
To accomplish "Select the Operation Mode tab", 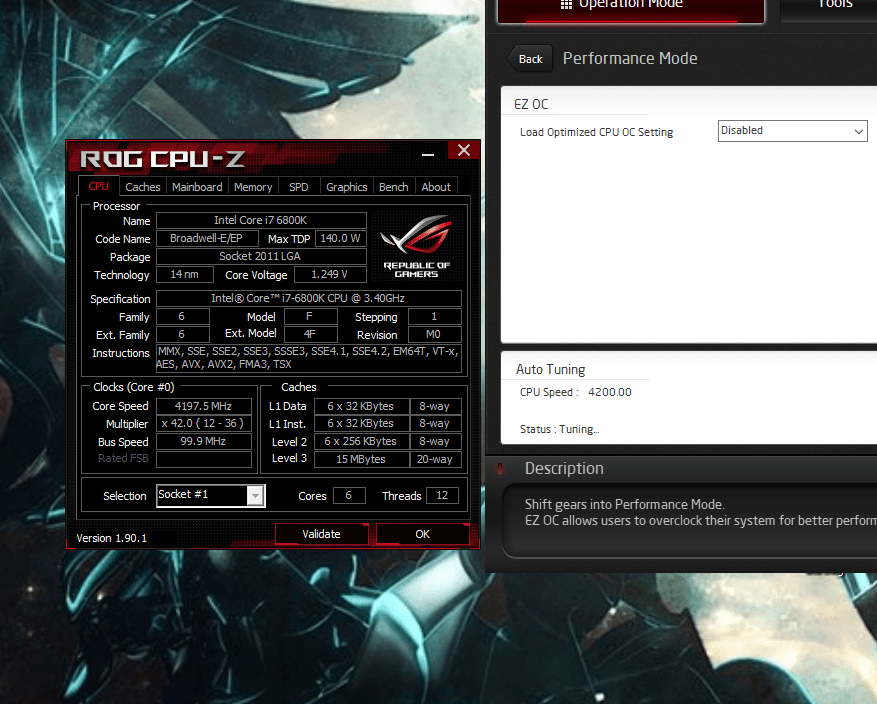I will 631,10.
